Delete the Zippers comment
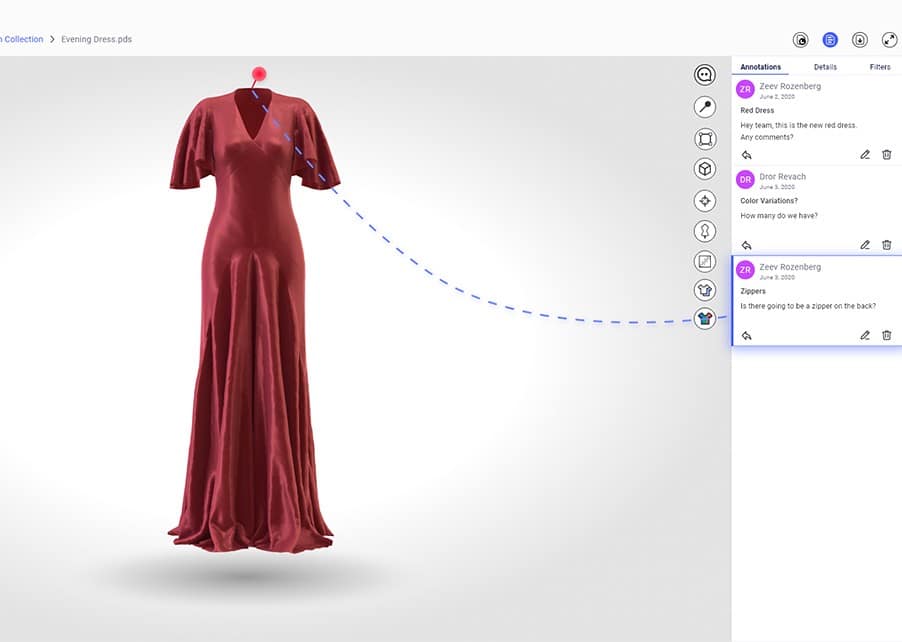The image size is (902, 642). coord(886,335)
